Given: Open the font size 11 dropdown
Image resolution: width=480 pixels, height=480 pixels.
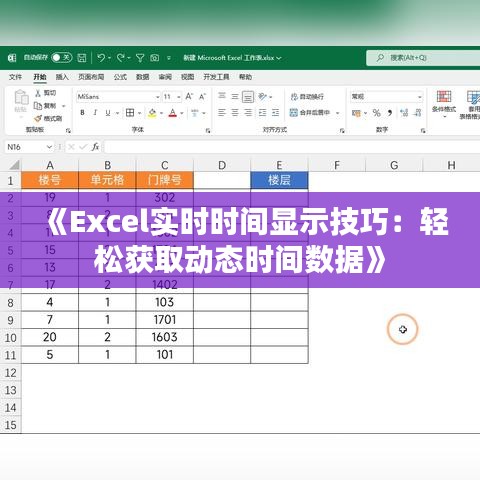Looking at the screenshot, I should 179,97.
